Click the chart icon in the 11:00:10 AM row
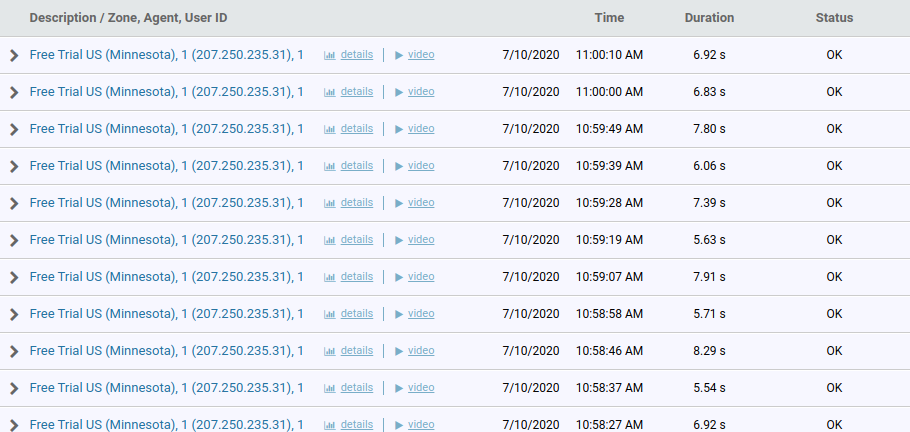 pyautogui.click(x=329, y=55)
